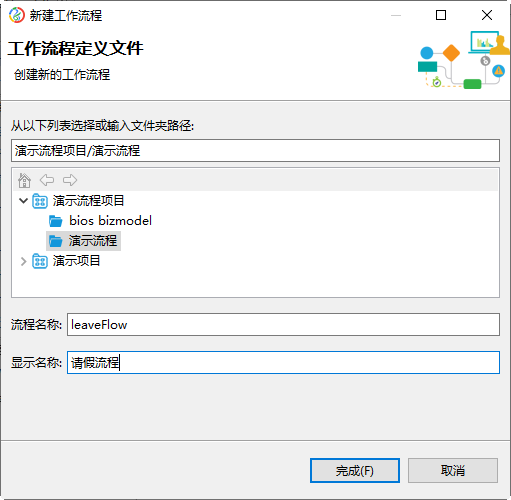Maximize the 新建工作流程 dialog window
The width and height of the screenshot is (511, 500).
(x=441, y=15)
